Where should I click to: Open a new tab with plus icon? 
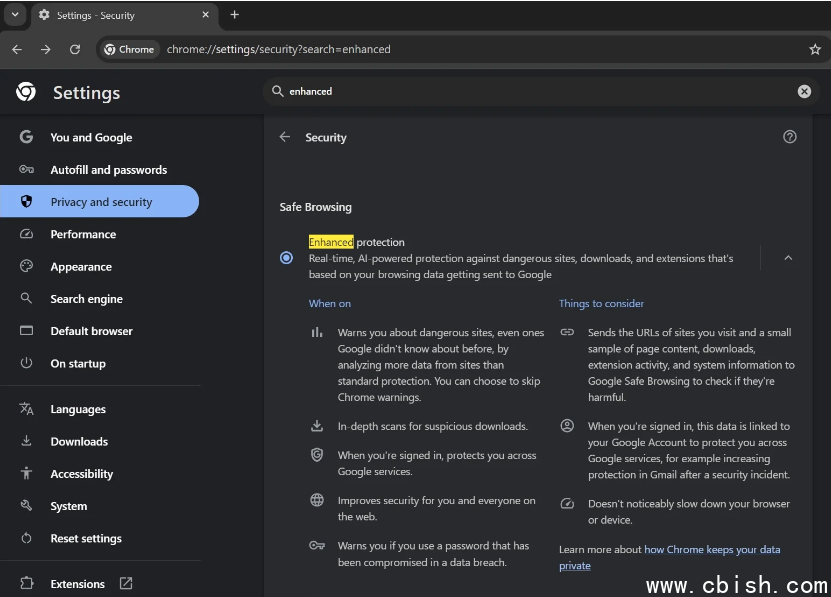(235, 15)
